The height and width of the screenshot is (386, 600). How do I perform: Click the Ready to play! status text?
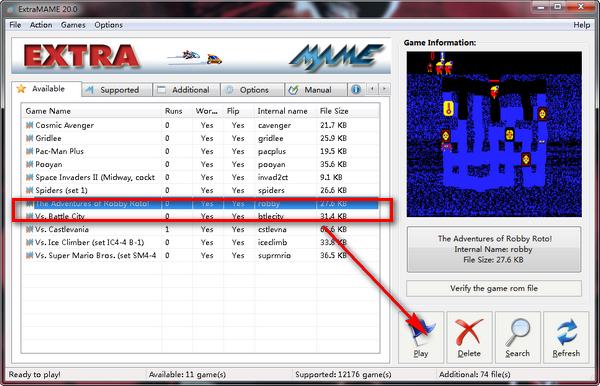34,375
